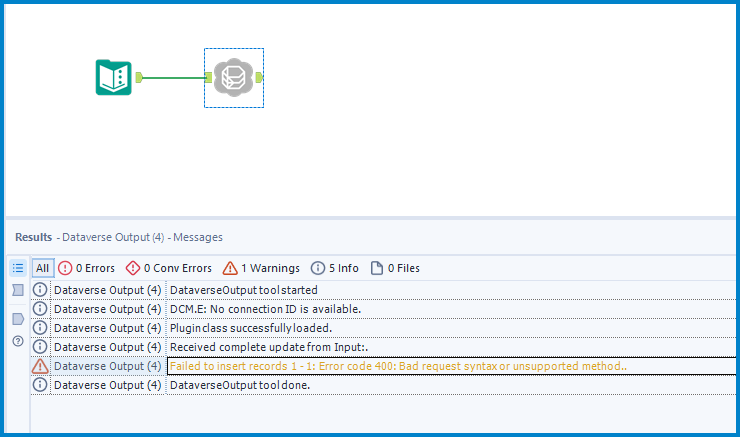Select the Dataverse Output tool on canvas
Viewport: 740px width, 437px height.
pos(234,77)
